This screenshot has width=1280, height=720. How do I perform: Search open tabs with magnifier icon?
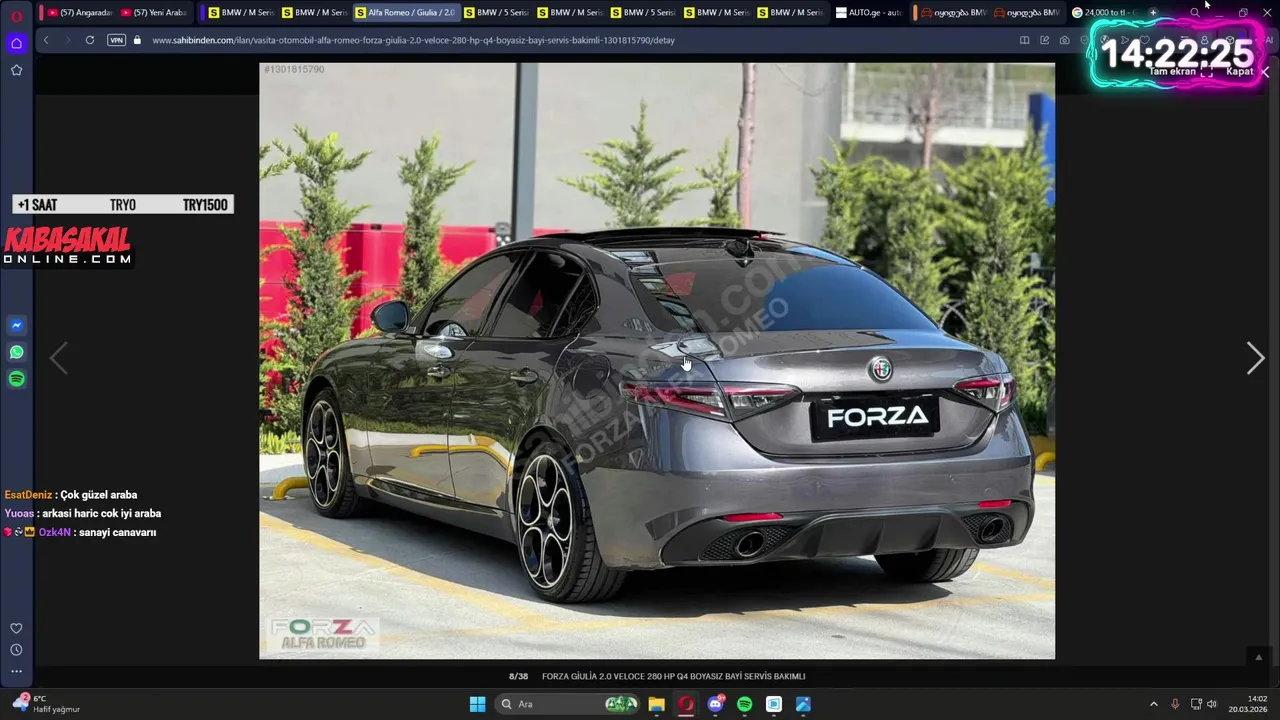click(1194, 13)
